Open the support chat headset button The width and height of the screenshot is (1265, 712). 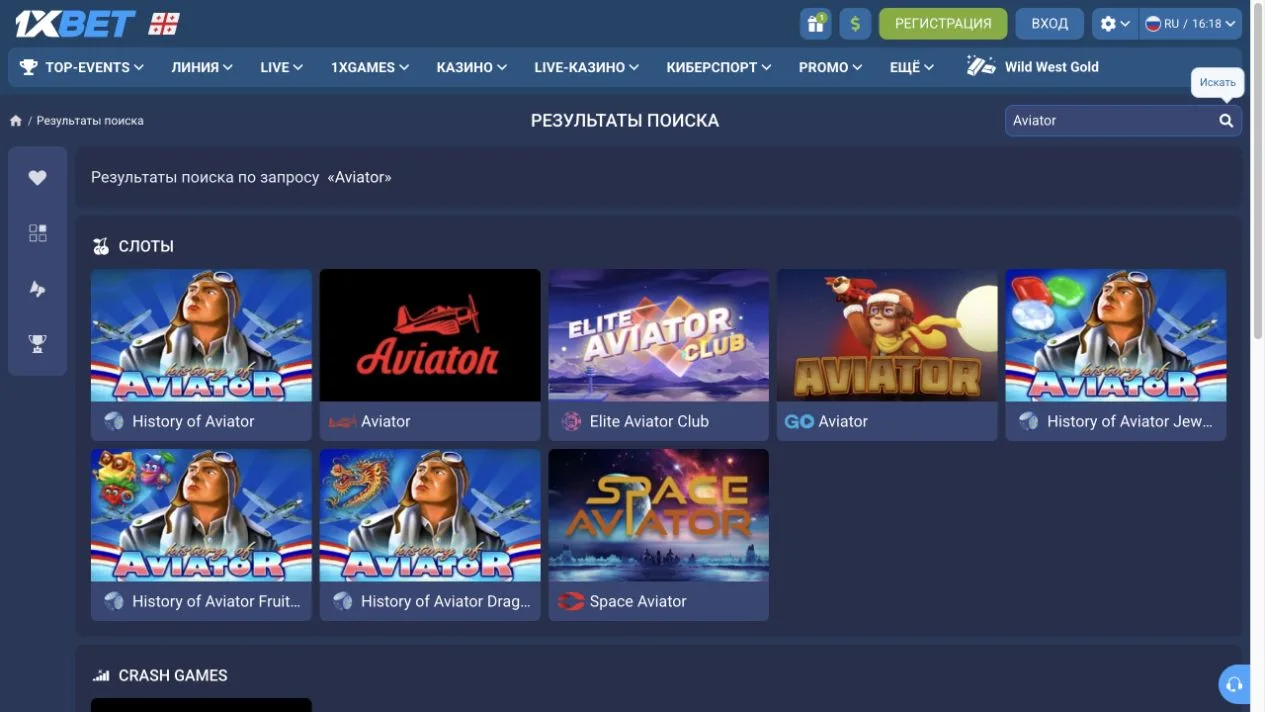1234,685
